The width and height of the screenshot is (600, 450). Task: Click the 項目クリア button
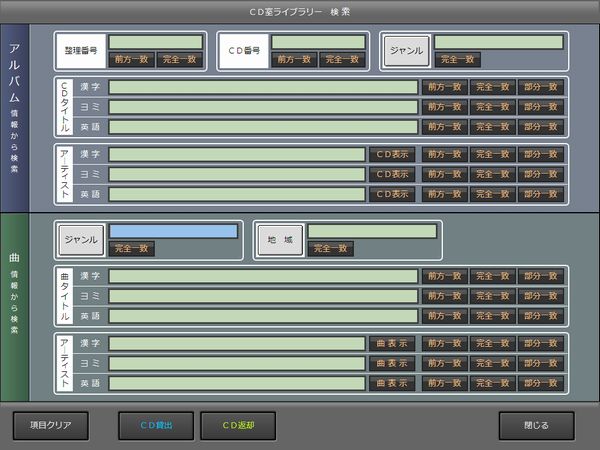pos(50,425)
